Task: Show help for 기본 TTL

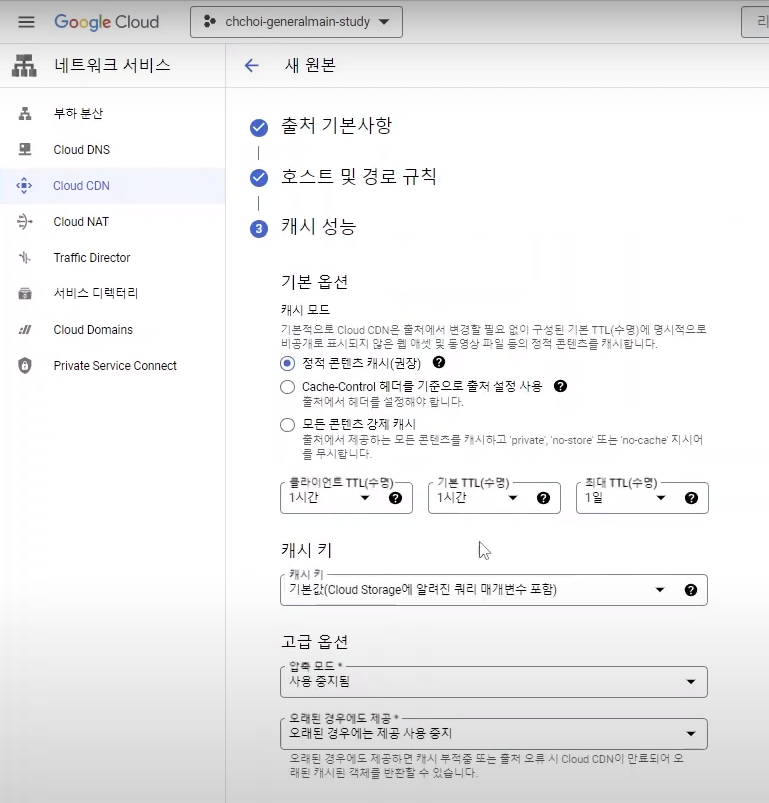Action: (x=543, y=498)
